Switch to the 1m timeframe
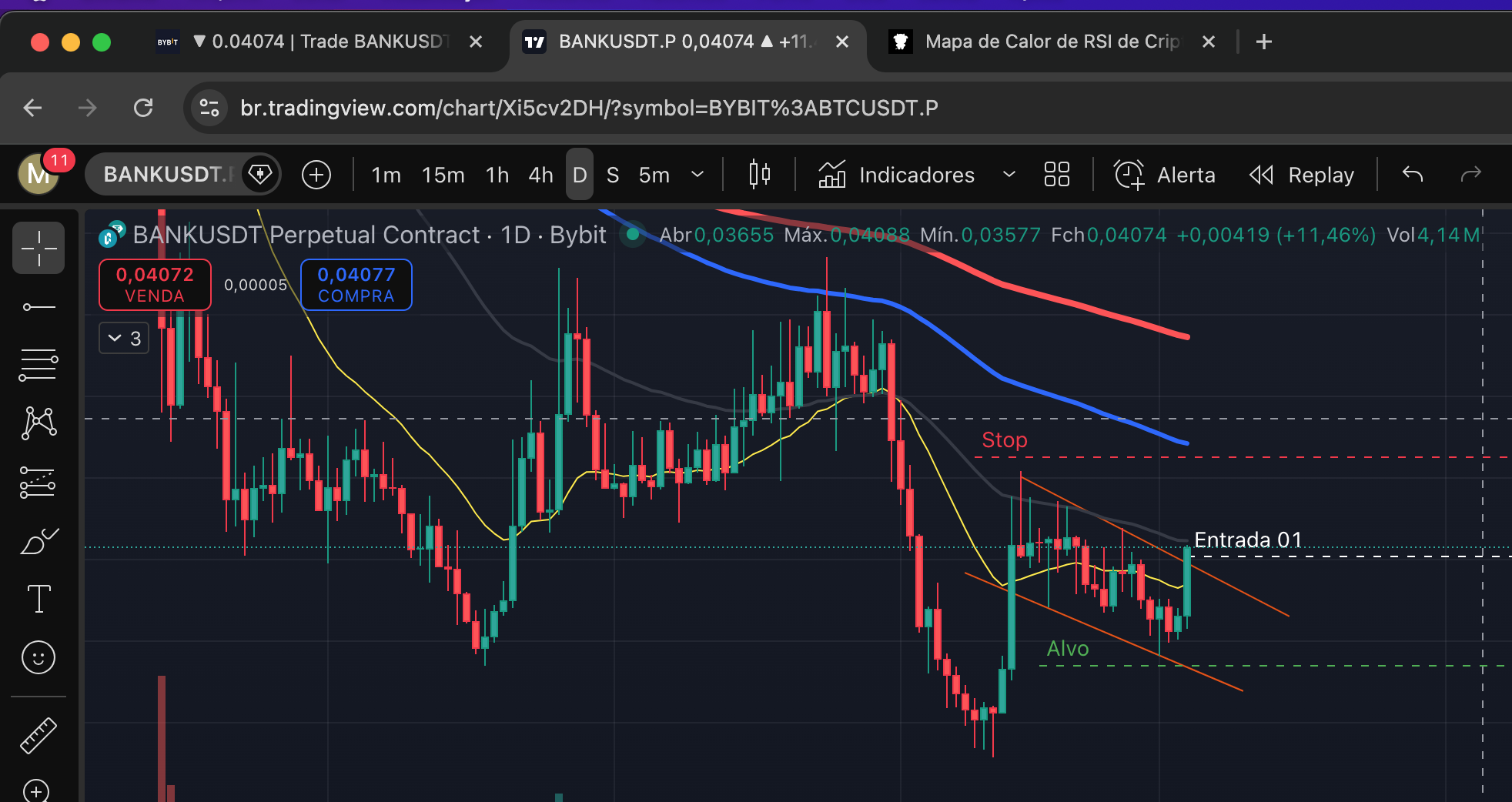Image resolution: width=1512 pixels, height=802 pixels. pos(386,175)
